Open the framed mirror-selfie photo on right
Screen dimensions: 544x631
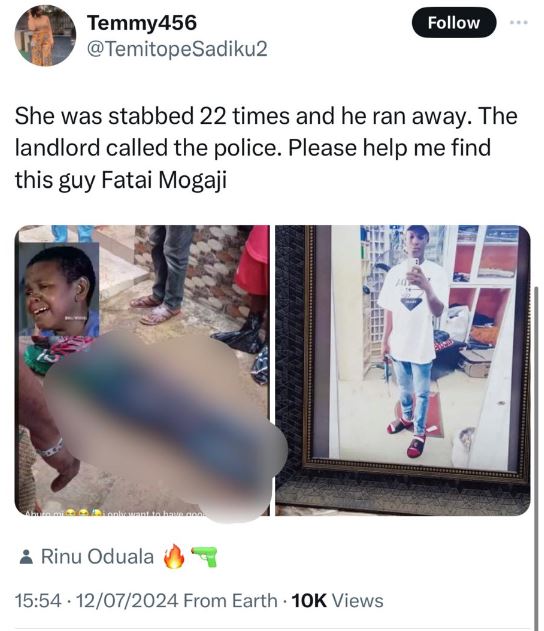pos(403,370)
